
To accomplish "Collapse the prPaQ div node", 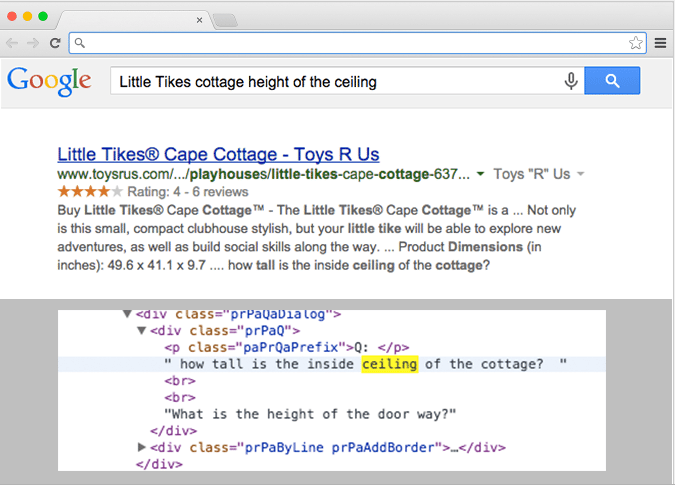I will coord(141,331).
